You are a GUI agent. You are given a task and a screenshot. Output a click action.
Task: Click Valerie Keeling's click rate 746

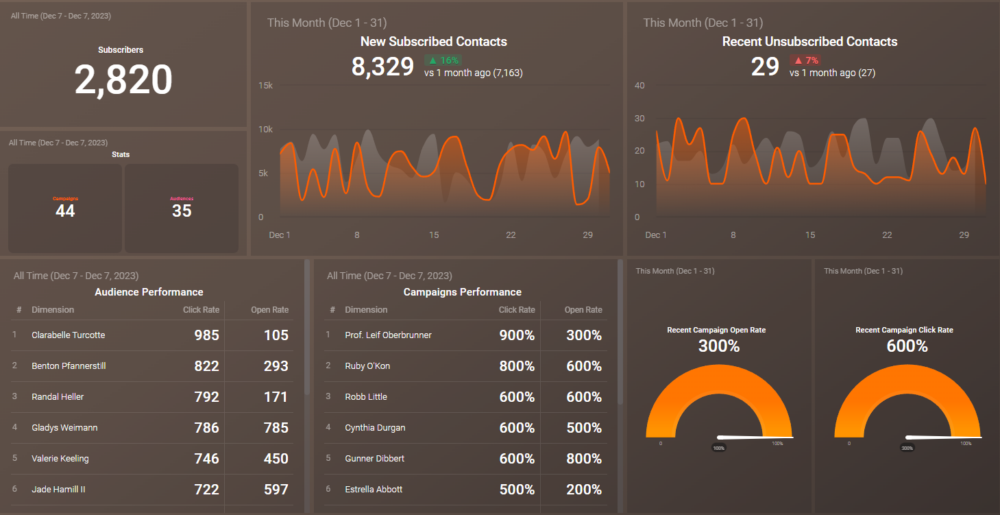pos(207,458)
